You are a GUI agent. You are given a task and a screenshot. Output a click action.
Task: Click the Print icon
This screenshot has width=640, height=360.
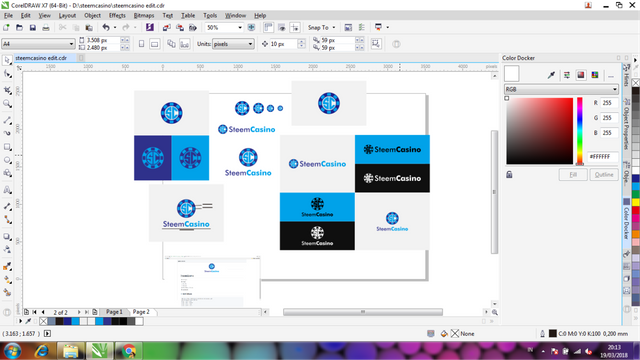(x=46, y=27)
